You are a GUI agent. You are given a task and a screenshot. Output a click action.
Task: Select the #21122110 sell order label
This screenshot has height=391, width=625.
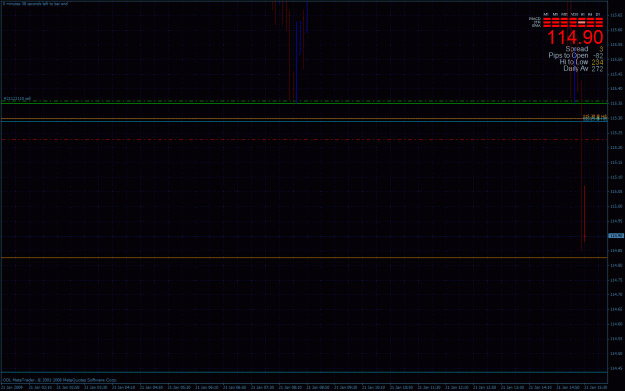(17, 98)
